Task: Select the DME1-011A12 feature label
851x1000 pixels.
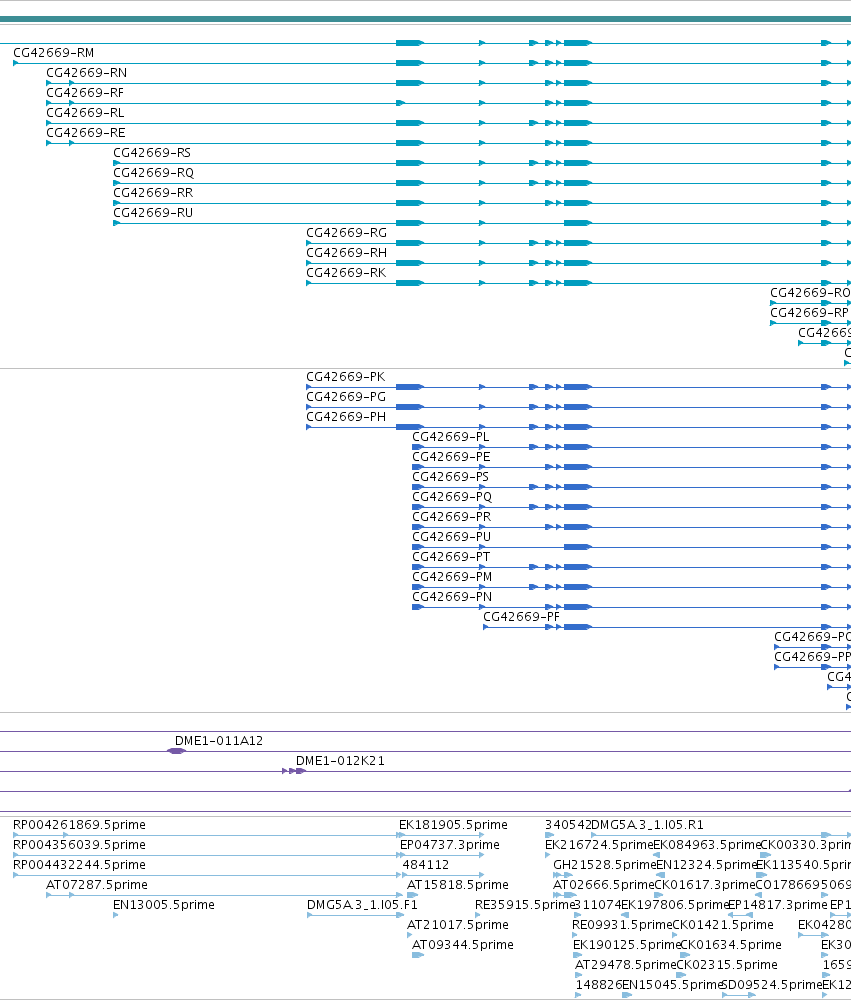Action: click(x=219, y=741)
